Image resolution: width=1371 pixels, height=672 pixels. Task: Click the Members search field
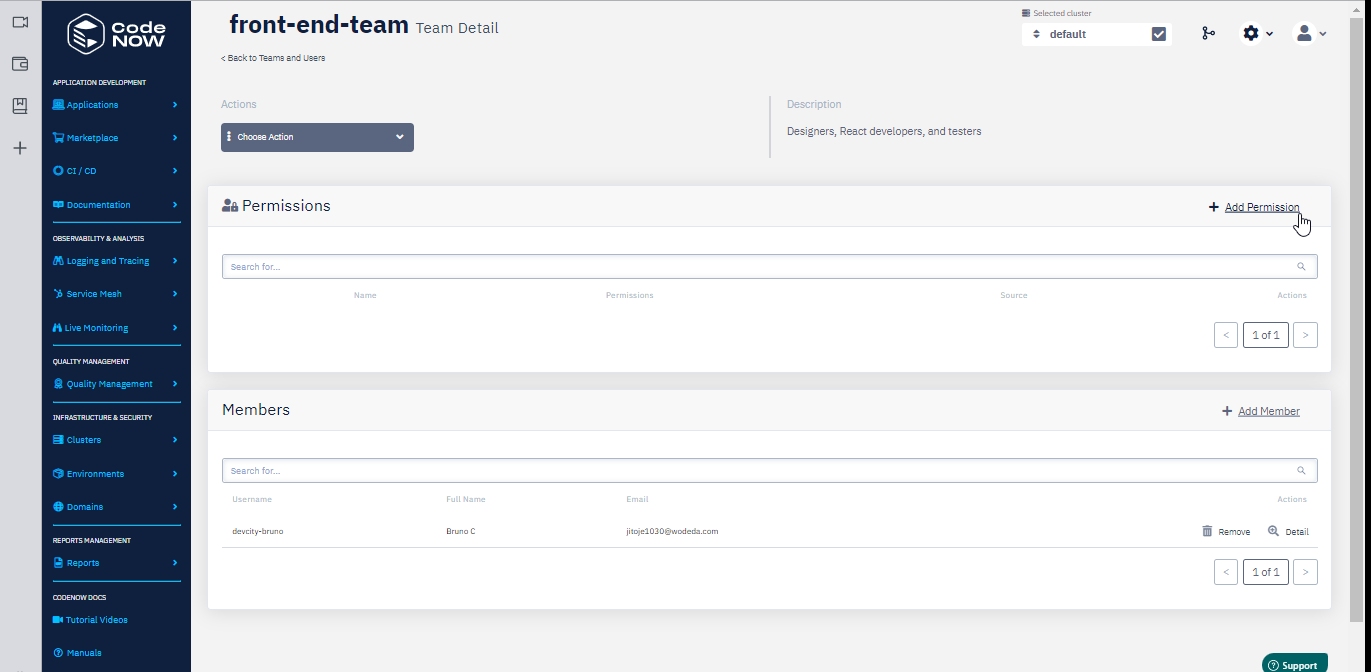point(769,471)
